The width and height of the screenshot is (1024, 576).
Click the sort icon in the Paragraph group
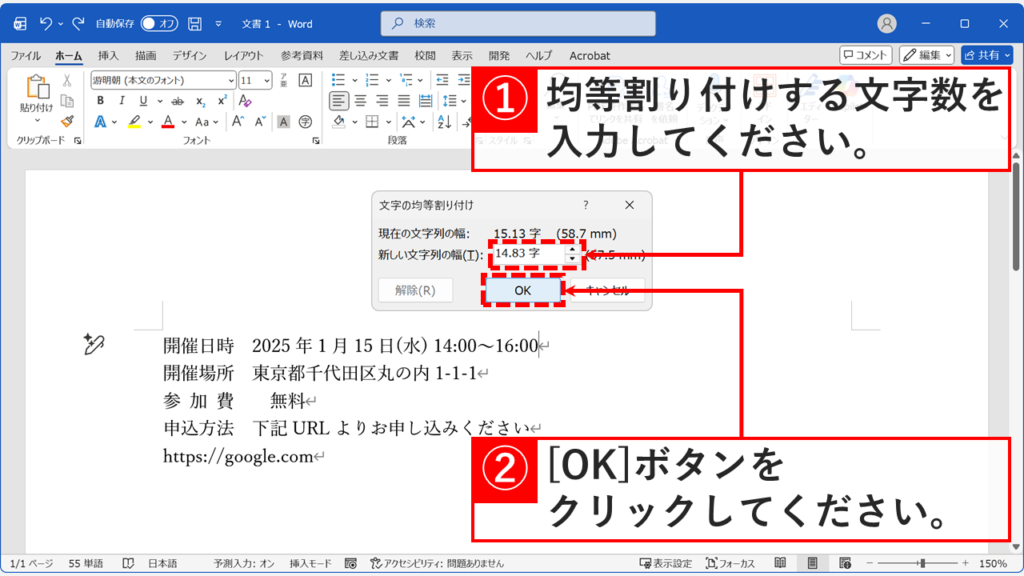442,121
